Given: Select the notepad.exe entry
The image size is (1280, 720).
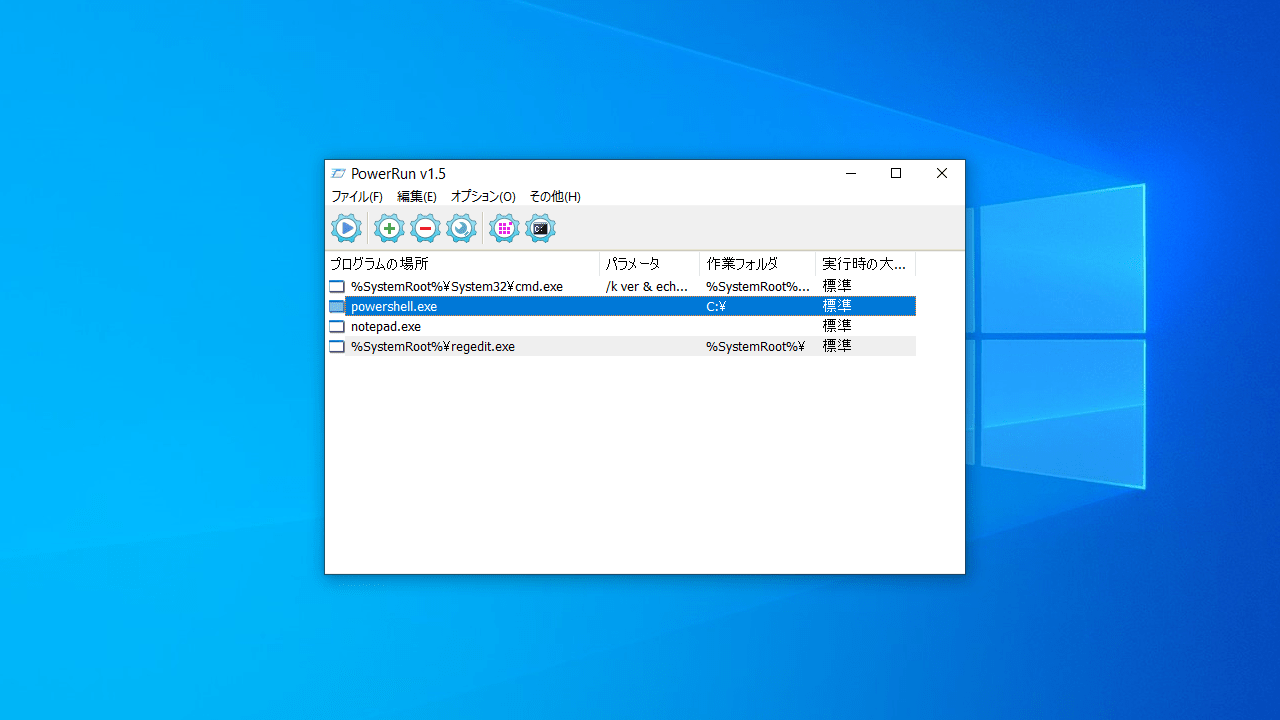Looking at the screenshot, I should pyautogui.click(x=620, y=327).
